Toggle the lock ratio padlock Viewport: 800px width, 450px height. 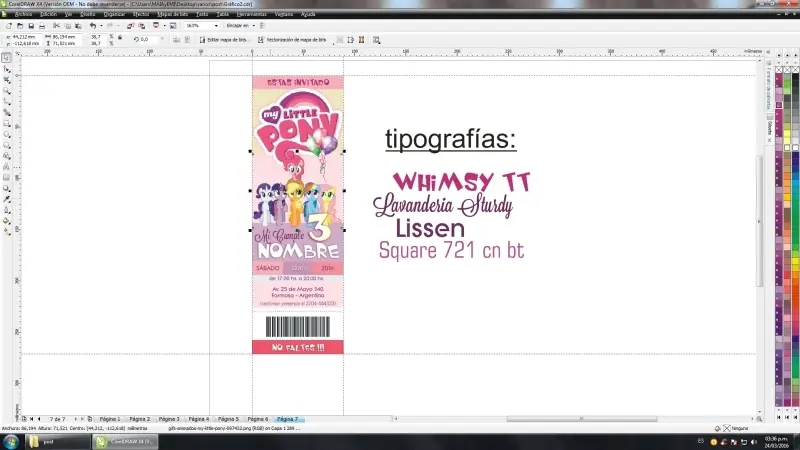click(x=120, y=37)
